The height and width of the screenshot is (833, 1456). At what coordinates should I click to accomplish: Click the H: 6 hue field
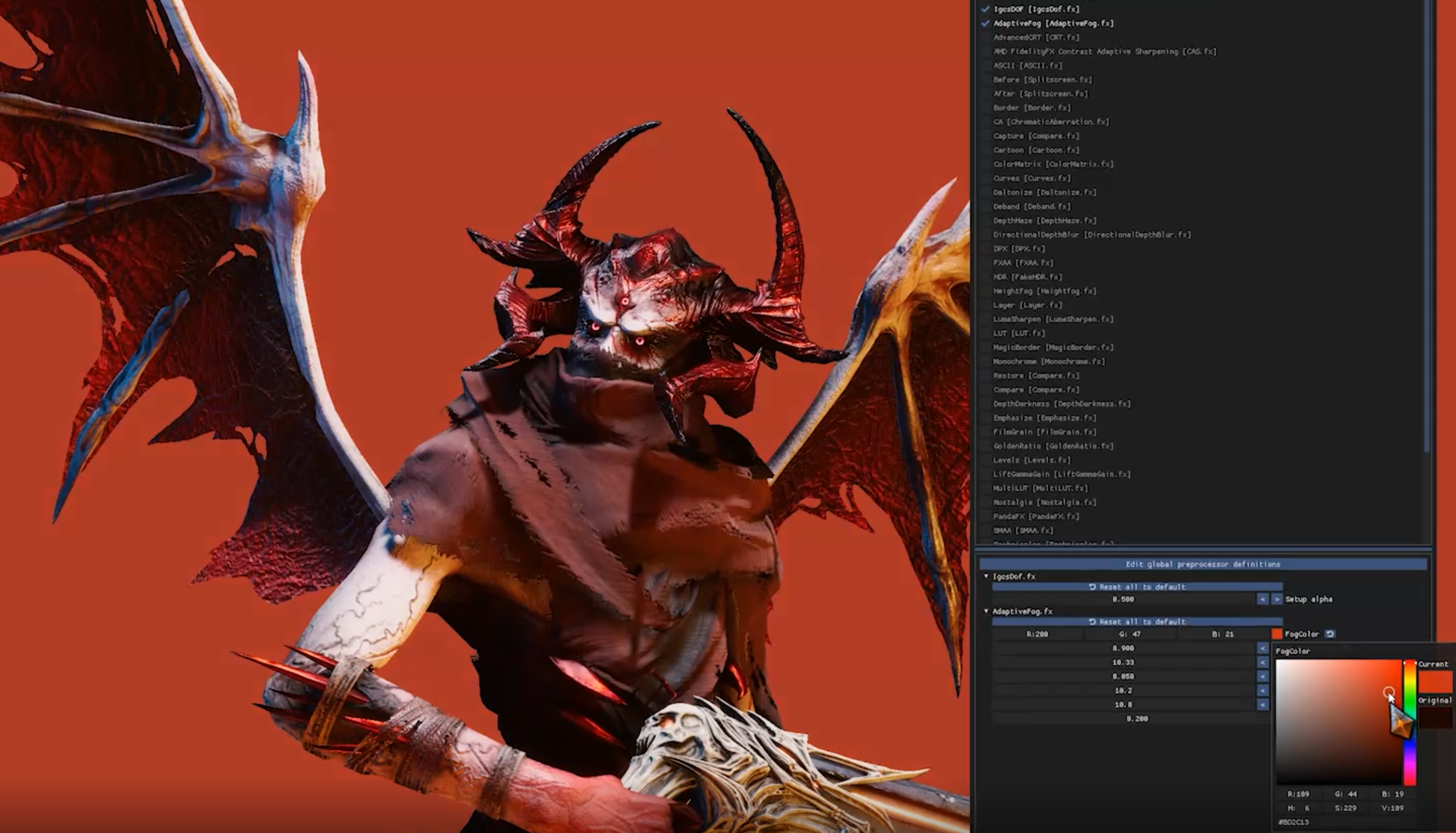tap(1299, 808)
